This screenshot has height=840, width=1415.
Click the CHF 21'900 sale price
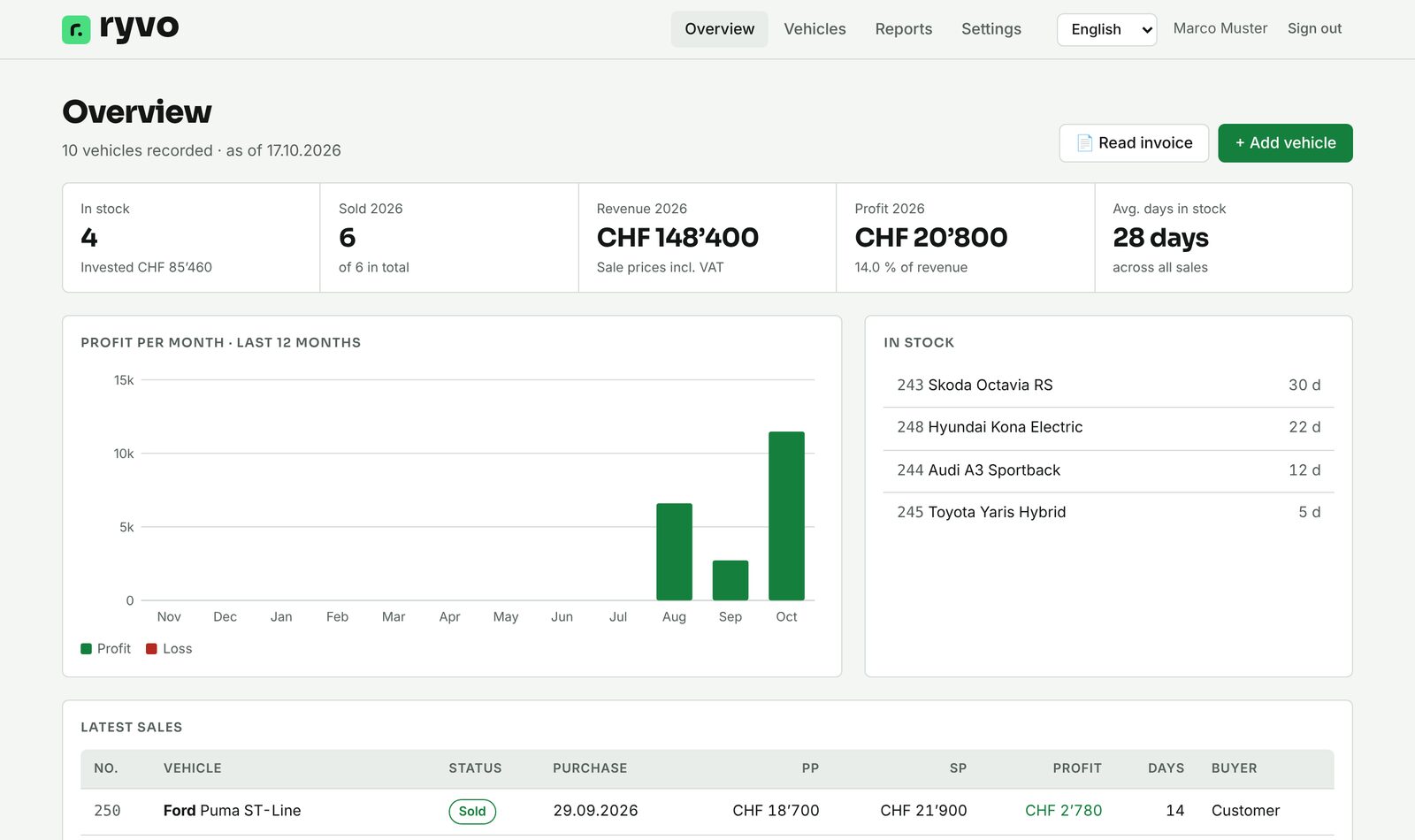click(x=923, y=811)
